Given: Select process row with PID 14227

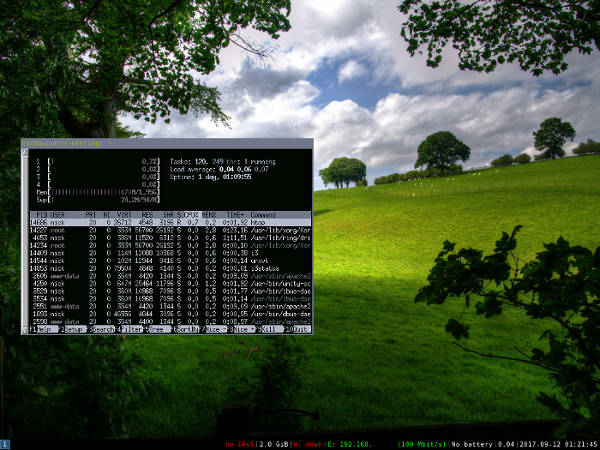Looking at the screenshot, I should [170, 230].
